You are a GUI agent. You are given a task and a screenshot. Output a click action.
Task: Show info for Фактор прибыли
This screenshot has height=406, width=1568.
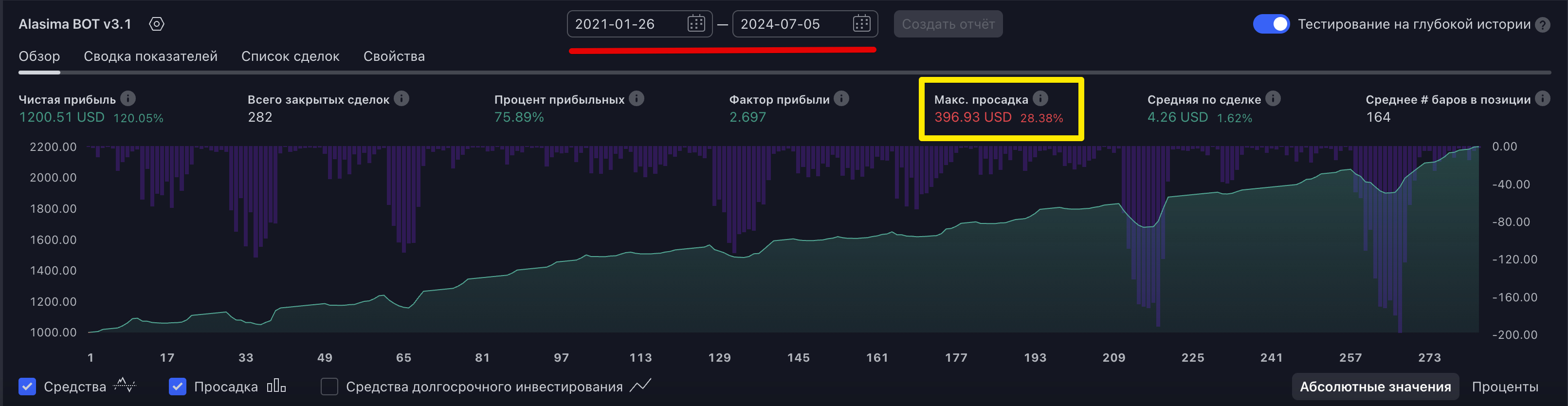coord(841,98)
